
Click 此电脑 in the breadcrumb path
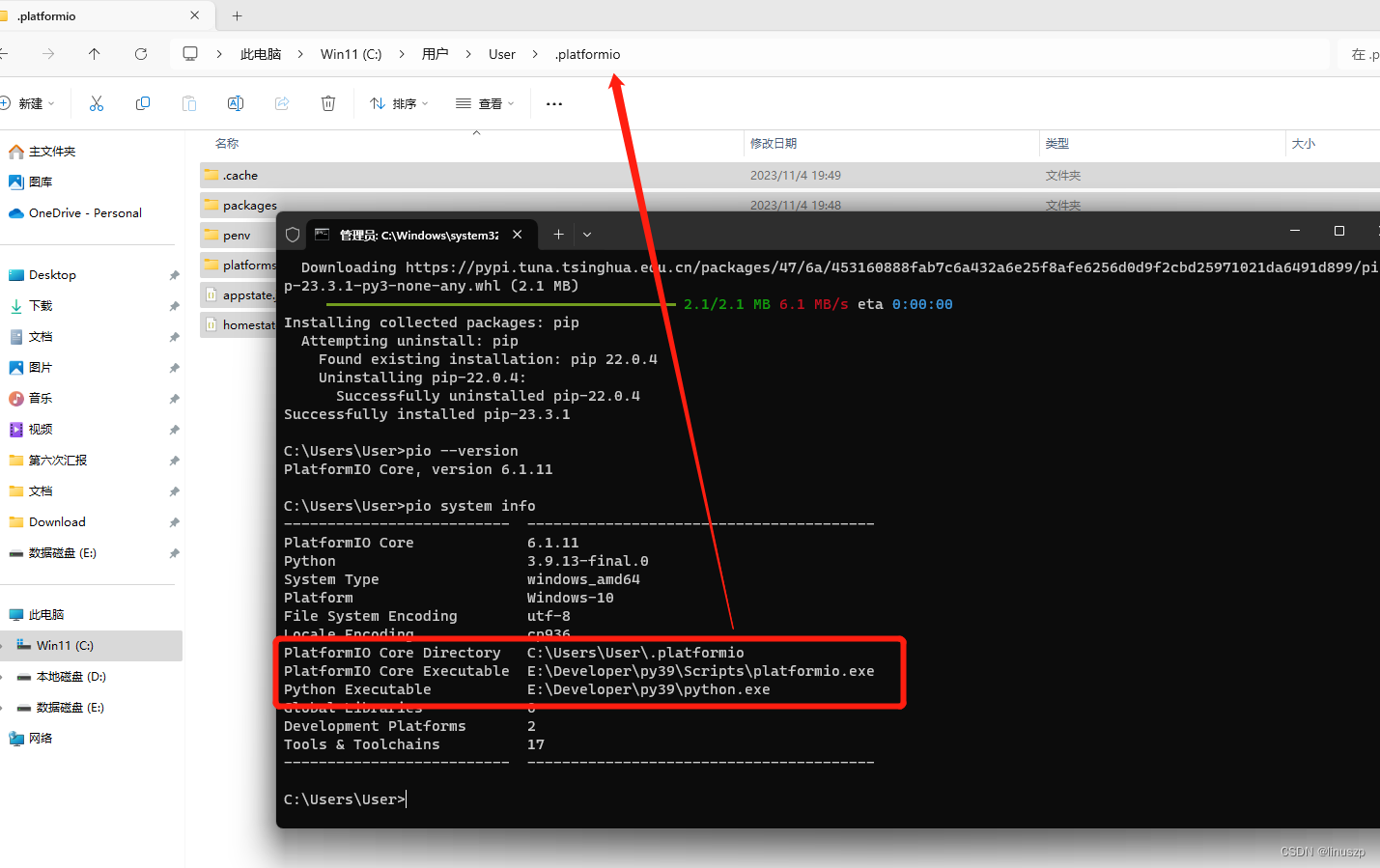261,54
